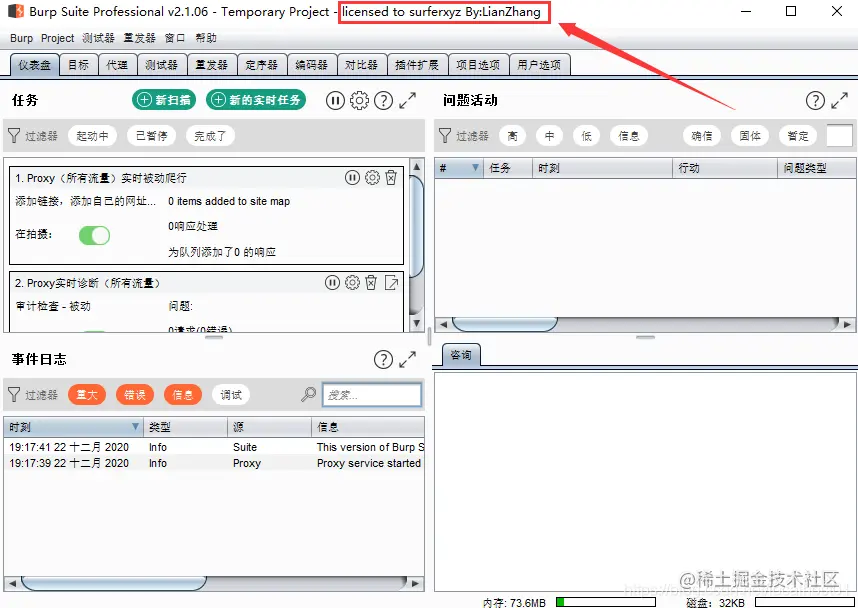858x608 pixels.
Task: Select the 咨询 tab
Action: click(461, 355)
